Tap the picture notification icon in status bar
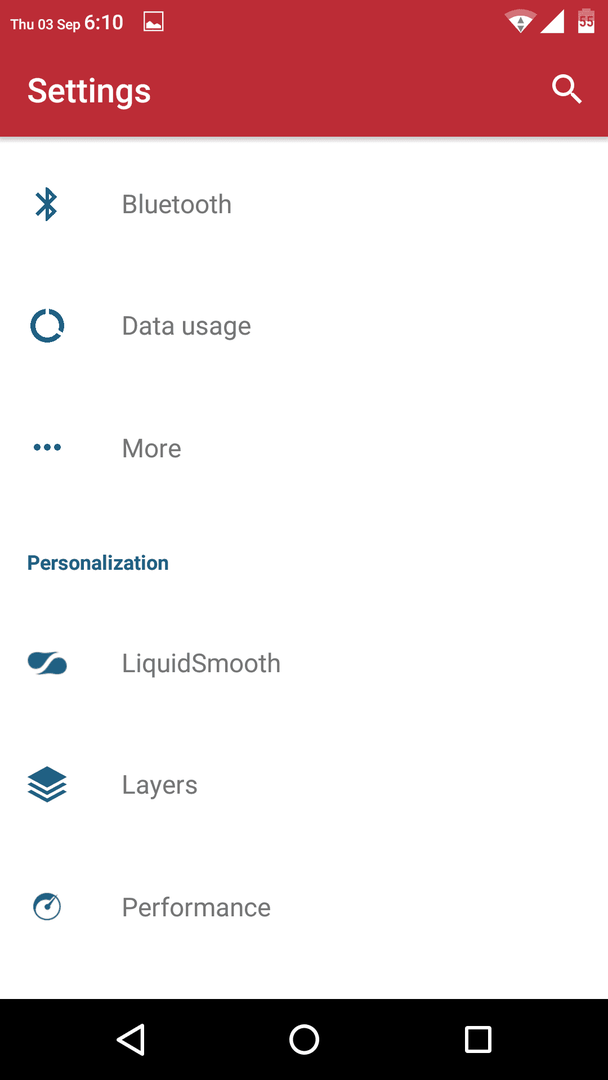Image resolution: width=608 pixels, height=1080 pixels. 153,23
